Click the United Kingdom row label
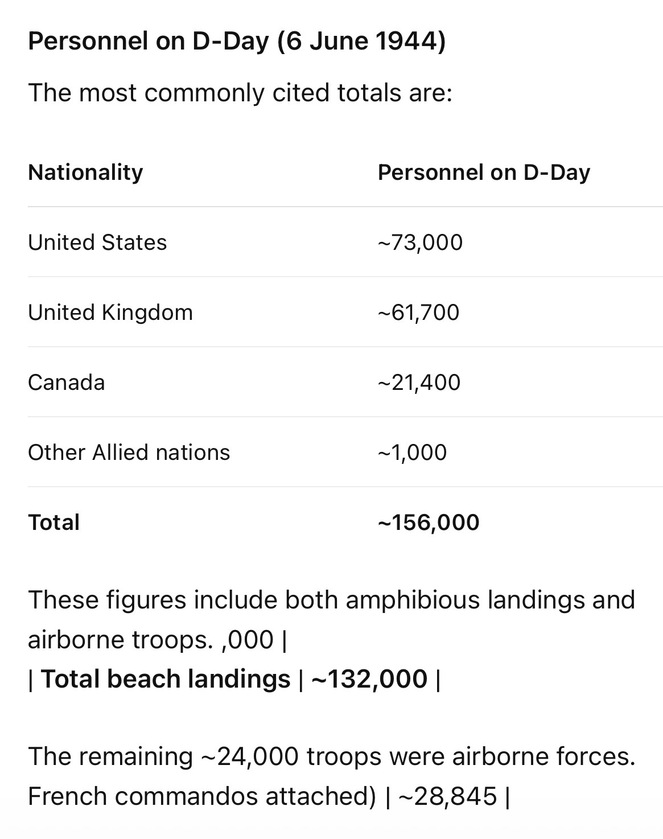 click(110, 312)
